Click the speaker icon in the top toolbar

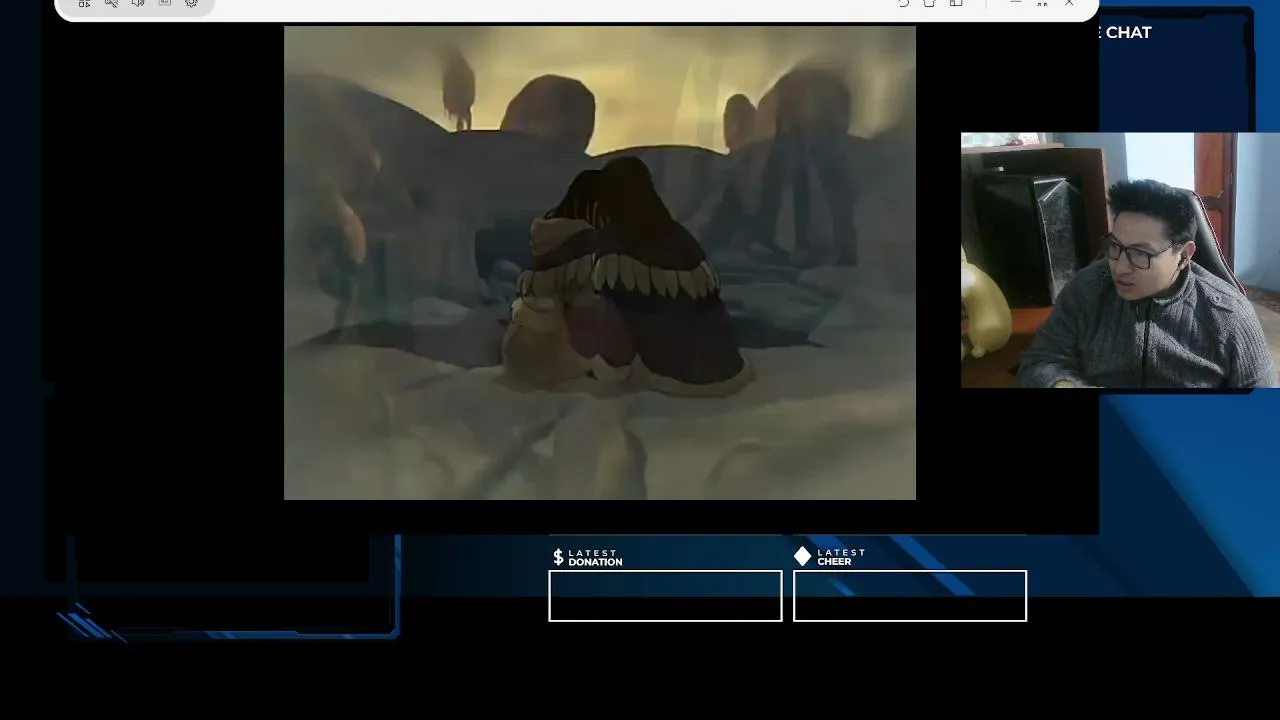pyautogui.click(x=138, y=3)
